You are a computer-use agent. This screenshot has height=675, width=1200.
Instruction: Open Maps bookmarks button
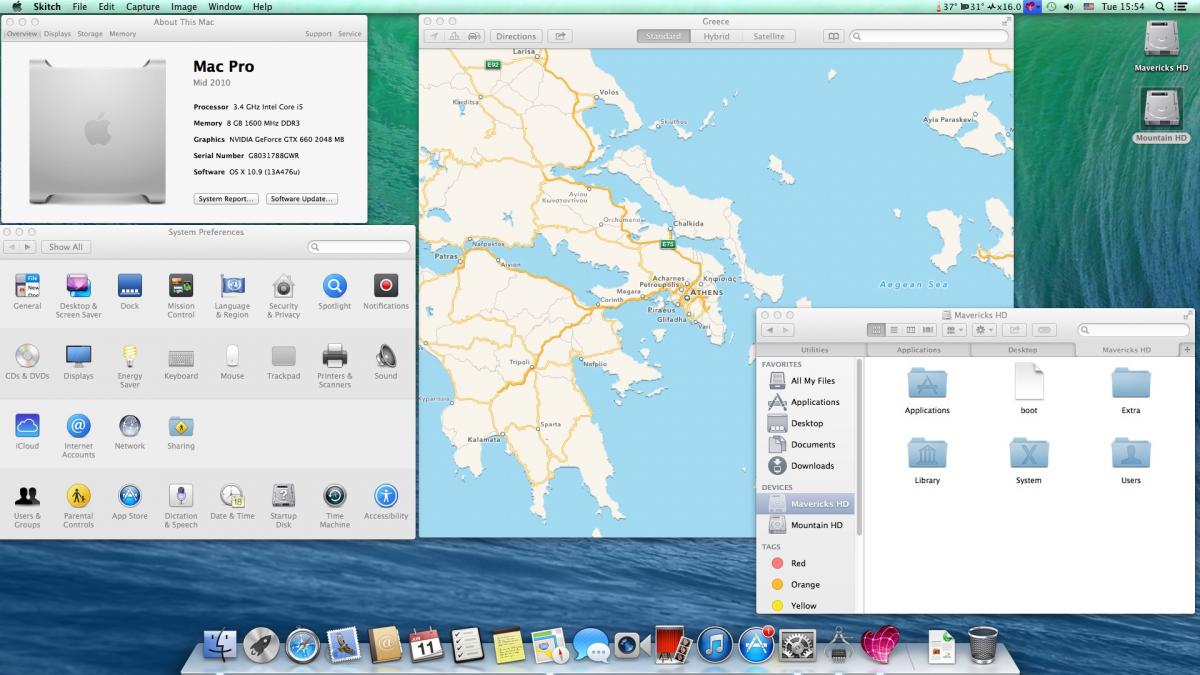pos(833,36)
